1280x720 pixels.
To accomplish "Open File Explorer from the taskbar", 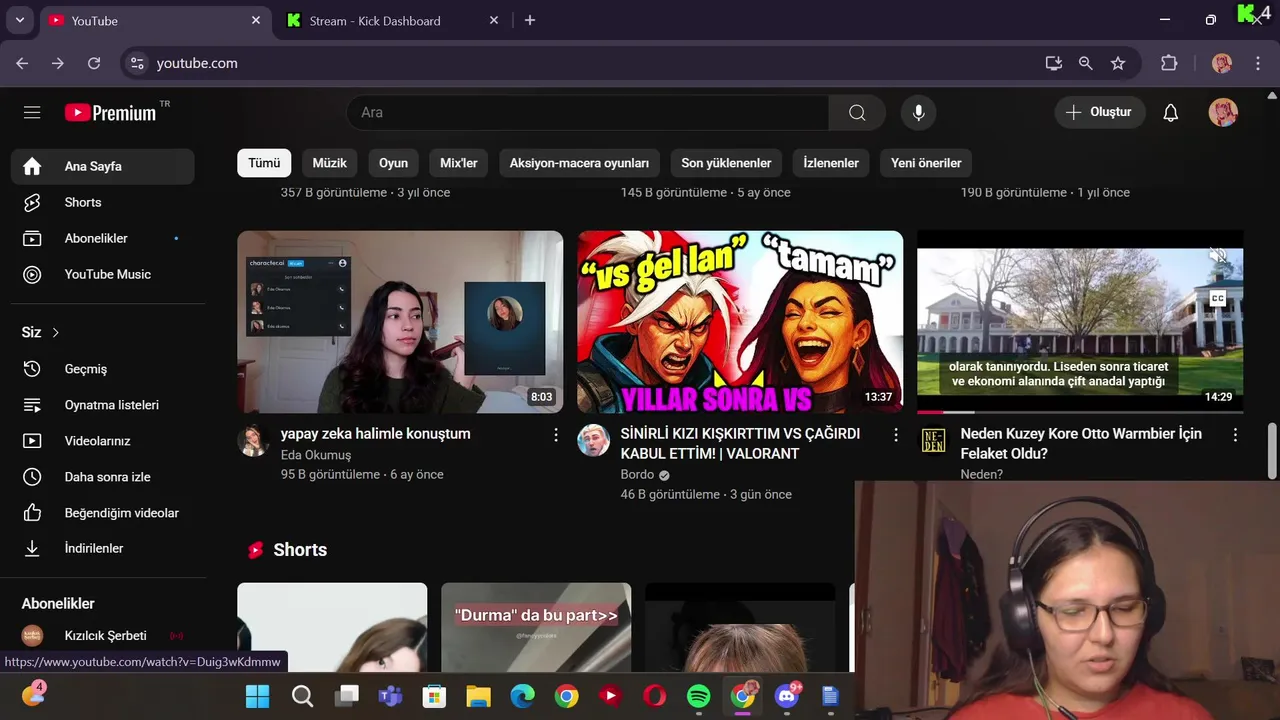I will click(478, 696).
